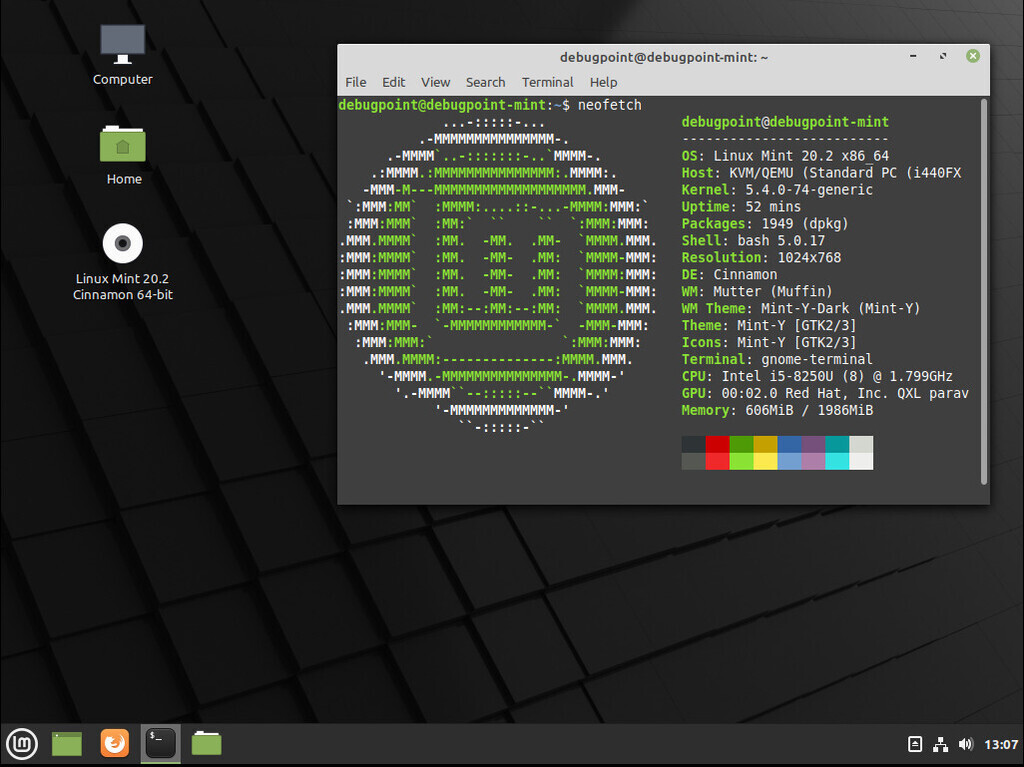Image resolution: width=1024 pixels, height=767 pixels.
Task: Launch Firefox from the panel
Action: 114,743
